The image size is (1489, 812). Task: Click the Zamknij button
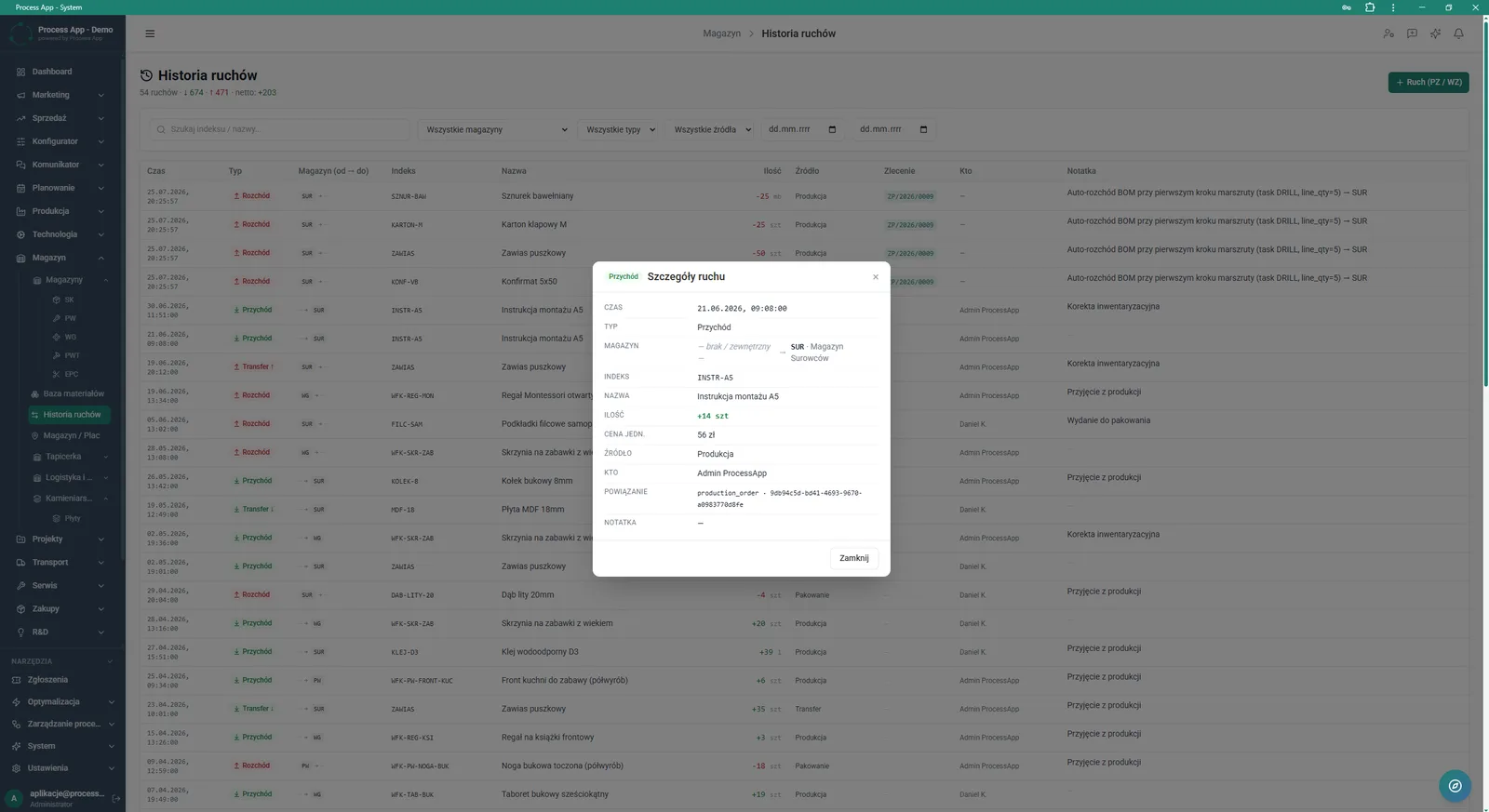coord(853,558)
